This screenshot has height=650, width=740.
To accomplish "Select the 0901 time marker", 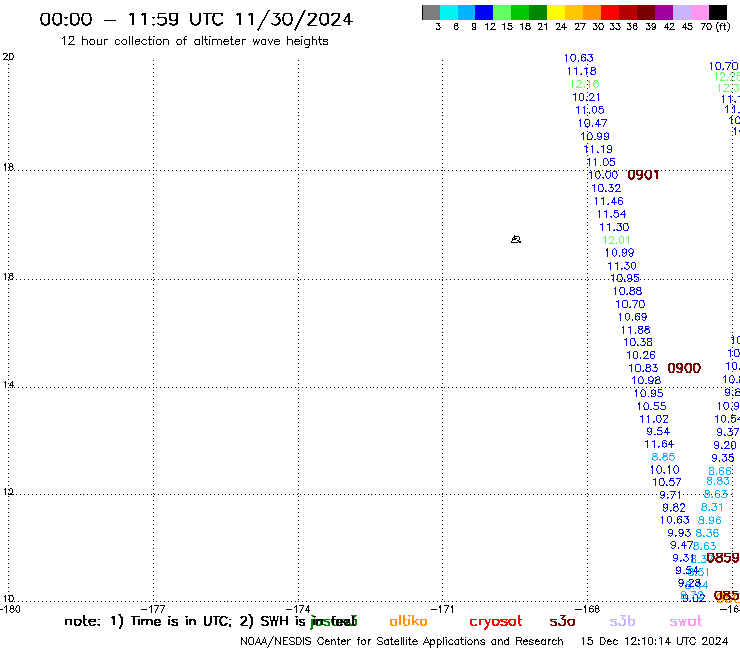I will point(643,175).
